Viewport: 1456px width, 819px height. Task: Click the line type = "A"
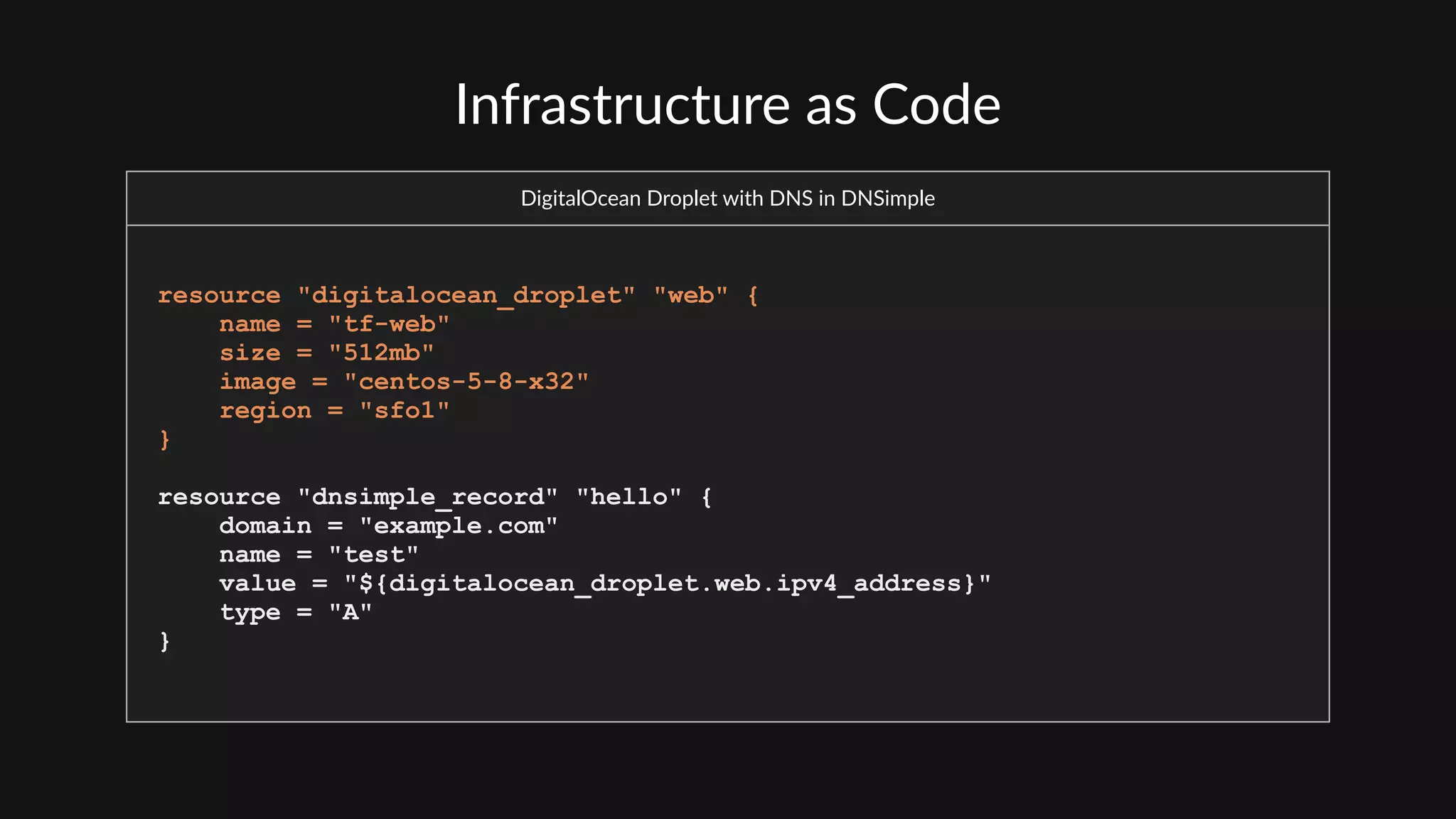pyautogui.click(x=296, y=613)
